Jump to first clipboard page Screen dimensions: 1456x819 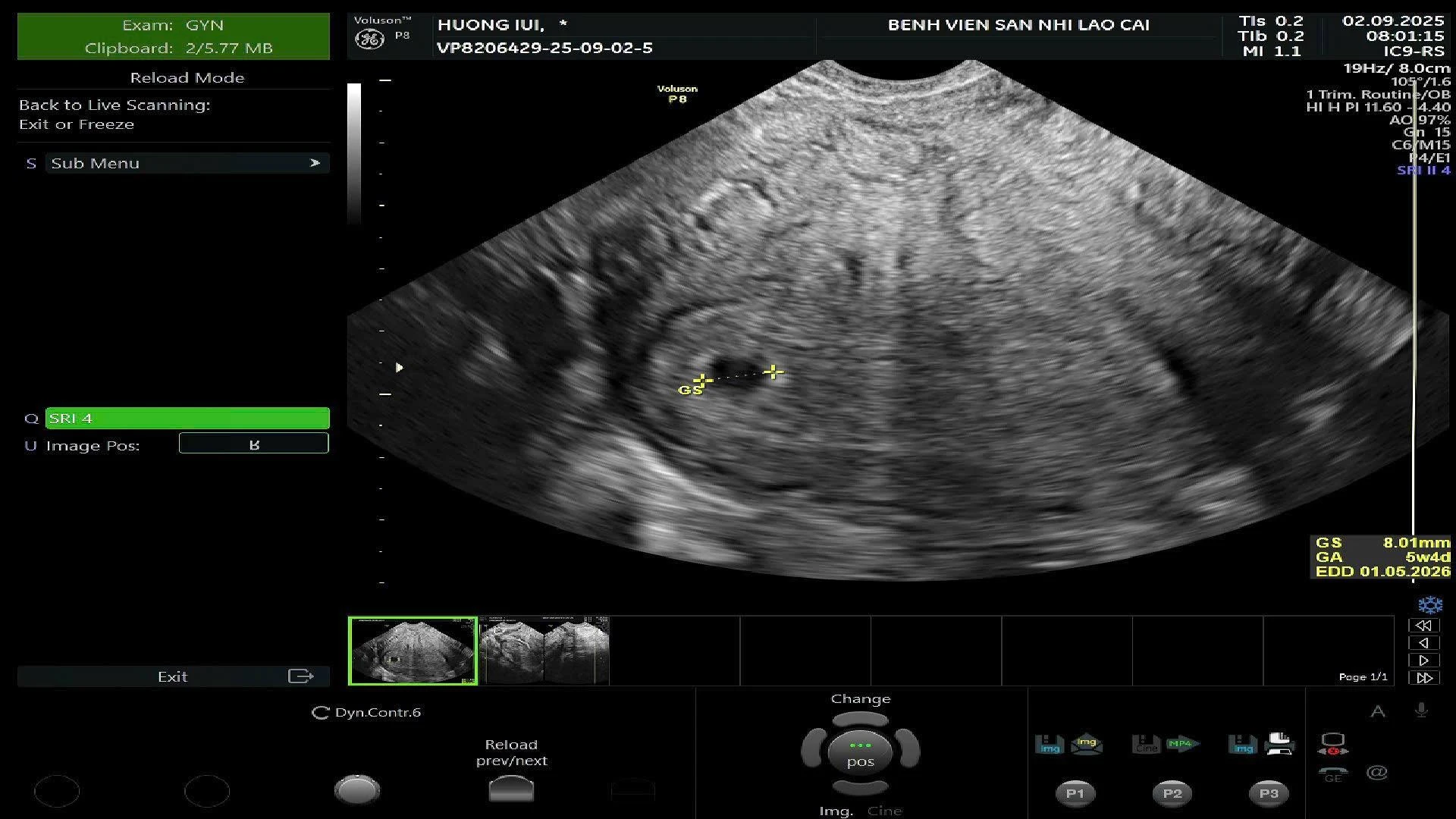1424,626
